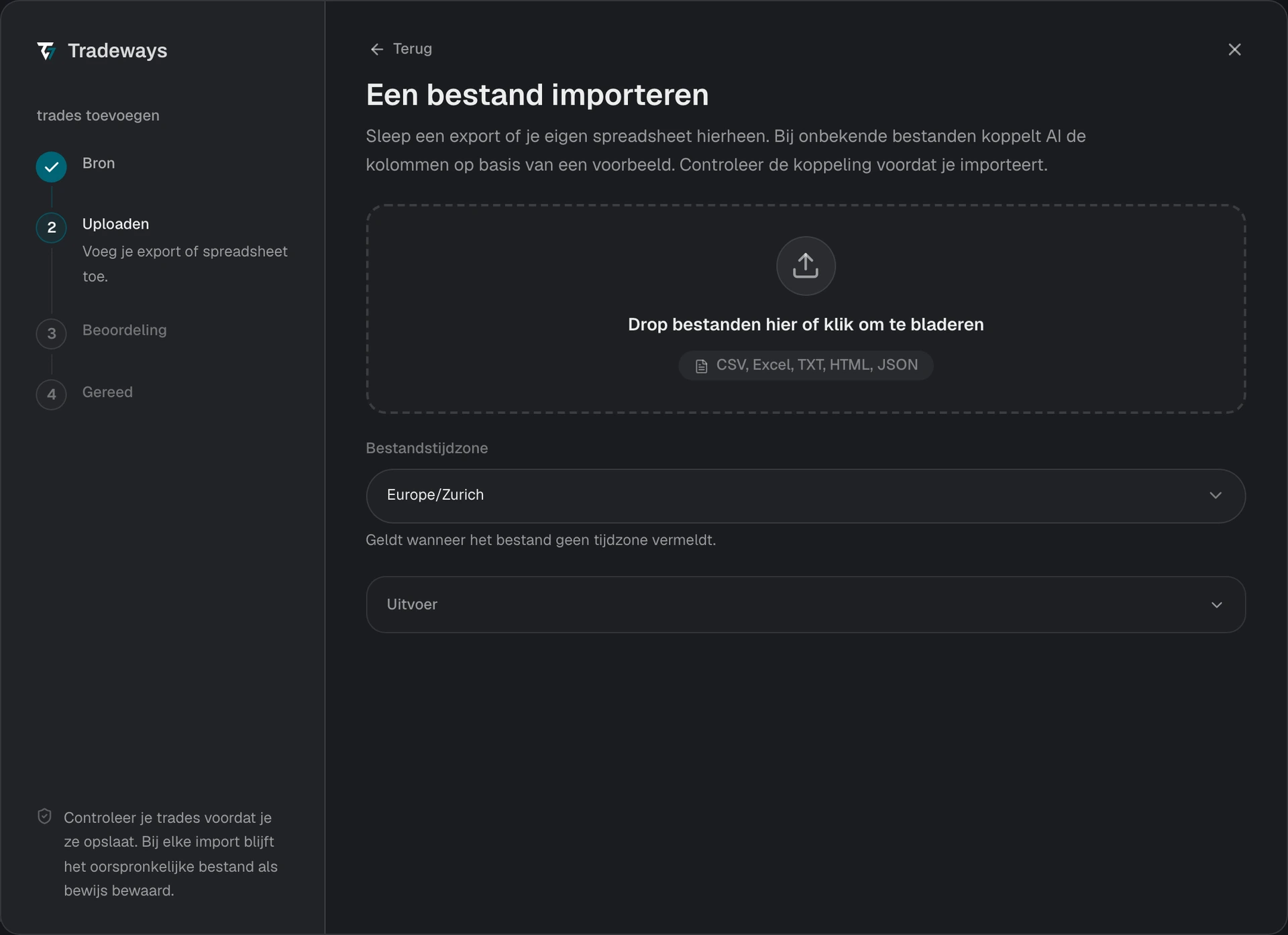This screenshot has height=935, width=1288.
Task: Click the chevron of the timezone dropdown
Action: (x=1216, y=496)
